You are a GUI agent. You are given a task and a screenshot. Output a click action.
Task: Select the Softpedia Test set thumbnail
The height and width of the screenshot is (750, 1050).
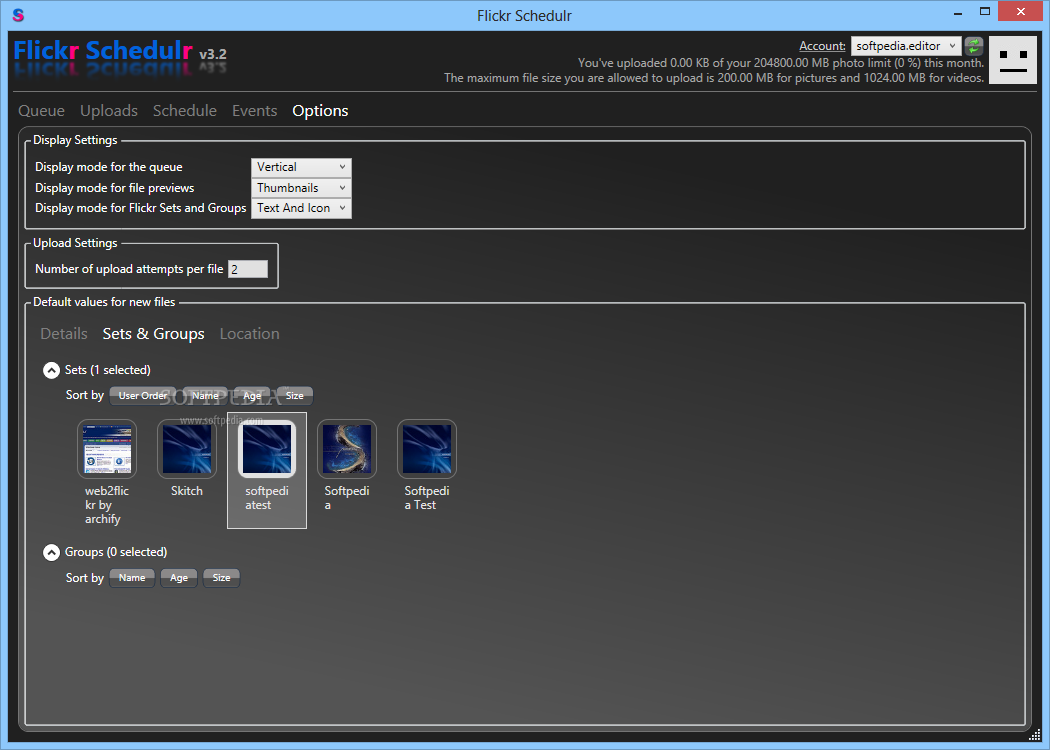click(x=427, y=449)
